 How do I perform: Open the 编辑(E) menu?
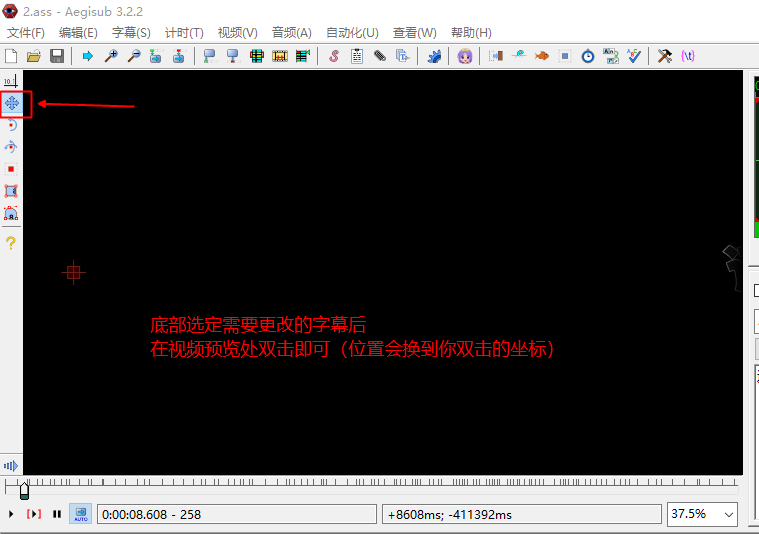click(x=78, y=32)
